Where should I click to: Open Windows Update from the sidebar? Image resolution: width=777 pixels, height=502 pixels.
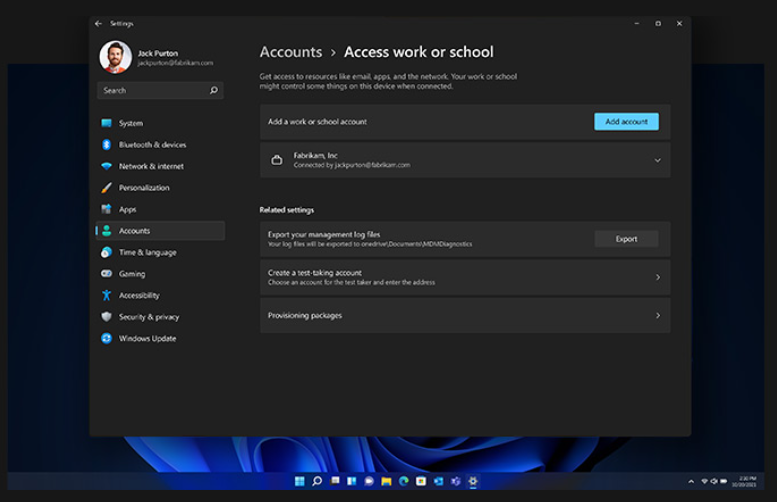pyautogui.click(x=147, y=338)
